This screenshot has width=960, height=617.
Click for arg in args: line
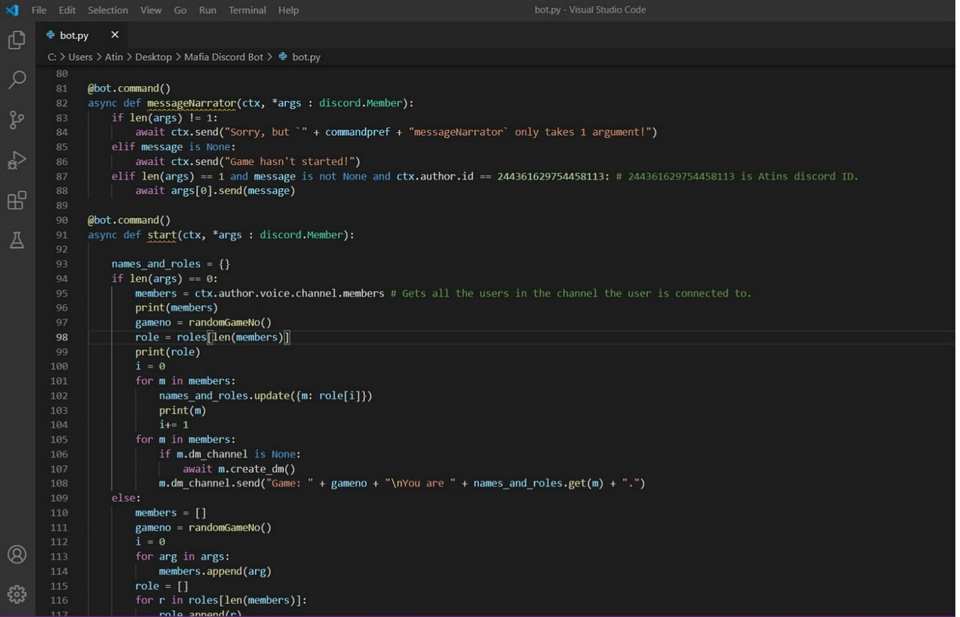coord(182,556)
